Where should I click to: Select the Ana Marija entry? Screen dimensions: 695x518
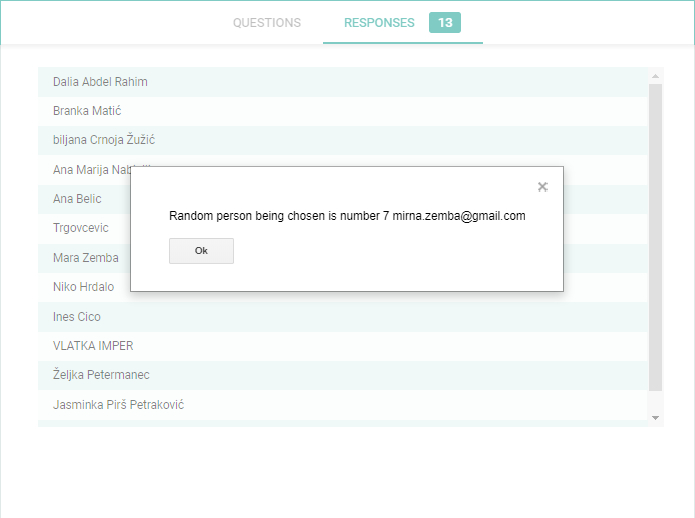pos(90,170)
